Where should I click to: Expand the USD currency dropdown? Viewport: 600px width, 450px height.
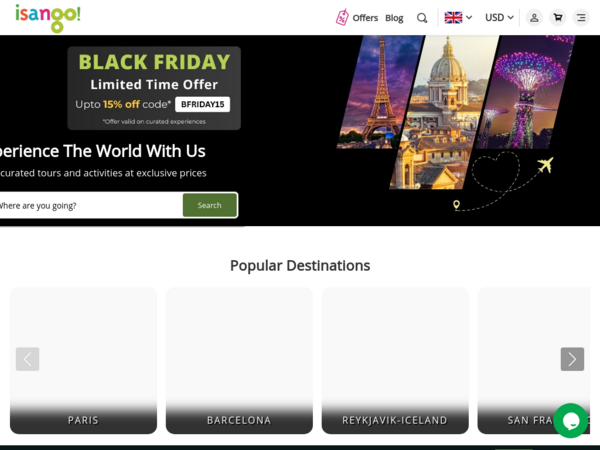click(x=499, y=18)
